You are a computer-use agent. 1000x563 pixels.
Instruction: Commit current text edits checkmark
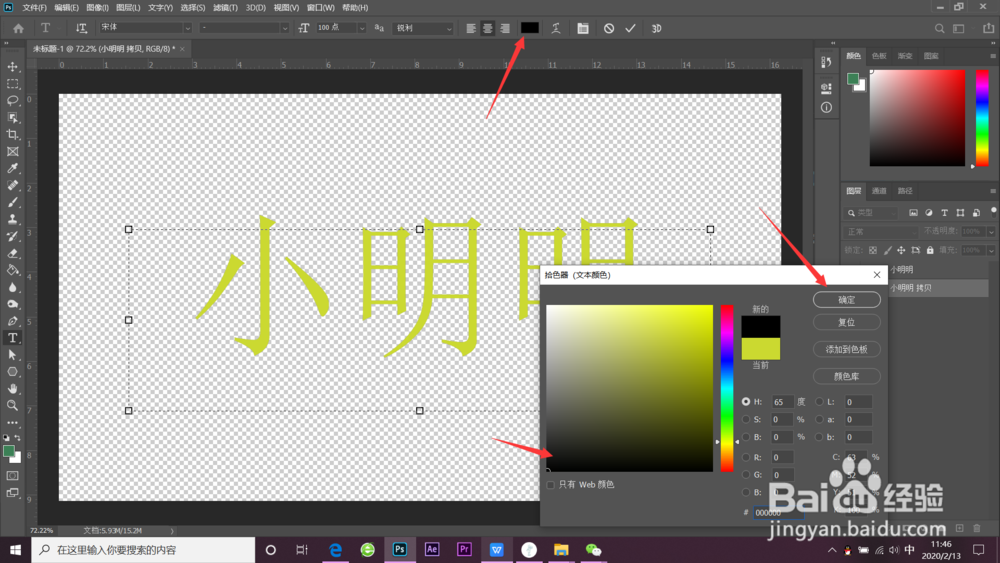[x=631, y=28]
